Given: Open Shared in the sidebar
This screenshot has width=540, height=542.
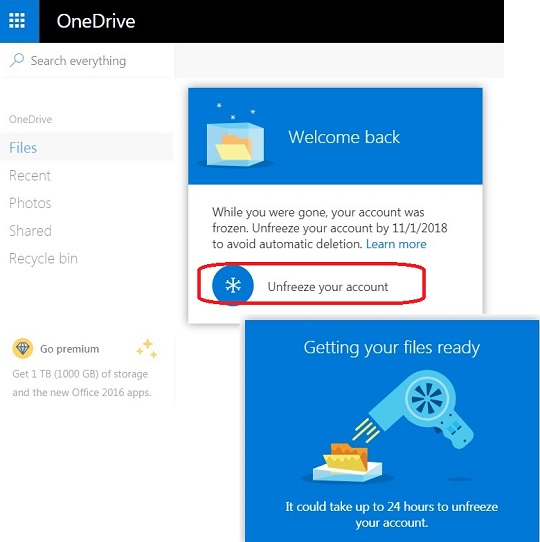Looking at the screenshot, I should point(30,231).
